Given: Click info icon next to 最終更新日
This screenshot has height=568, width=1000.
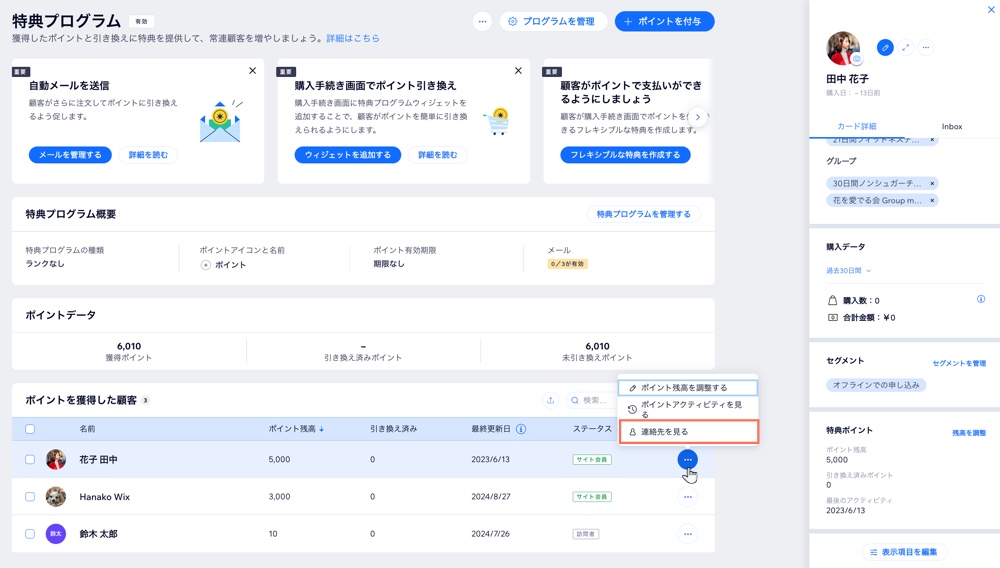Looking at the screenshot, I should (521, 429).
